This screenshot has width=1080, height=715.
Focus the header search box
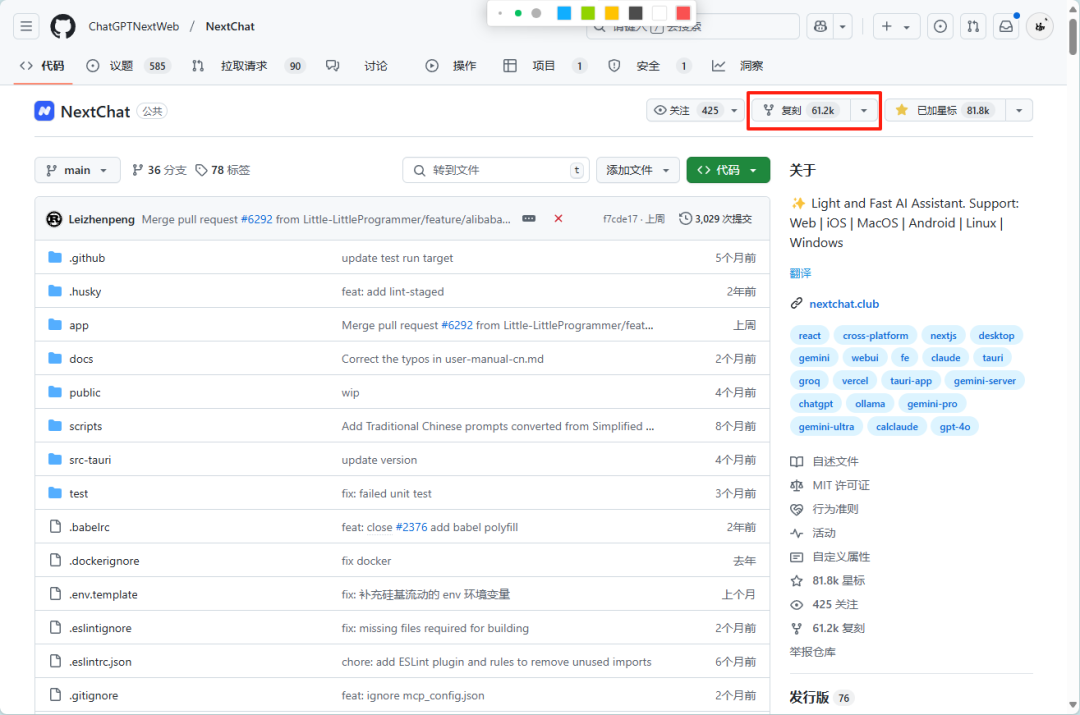click(692, 26)
